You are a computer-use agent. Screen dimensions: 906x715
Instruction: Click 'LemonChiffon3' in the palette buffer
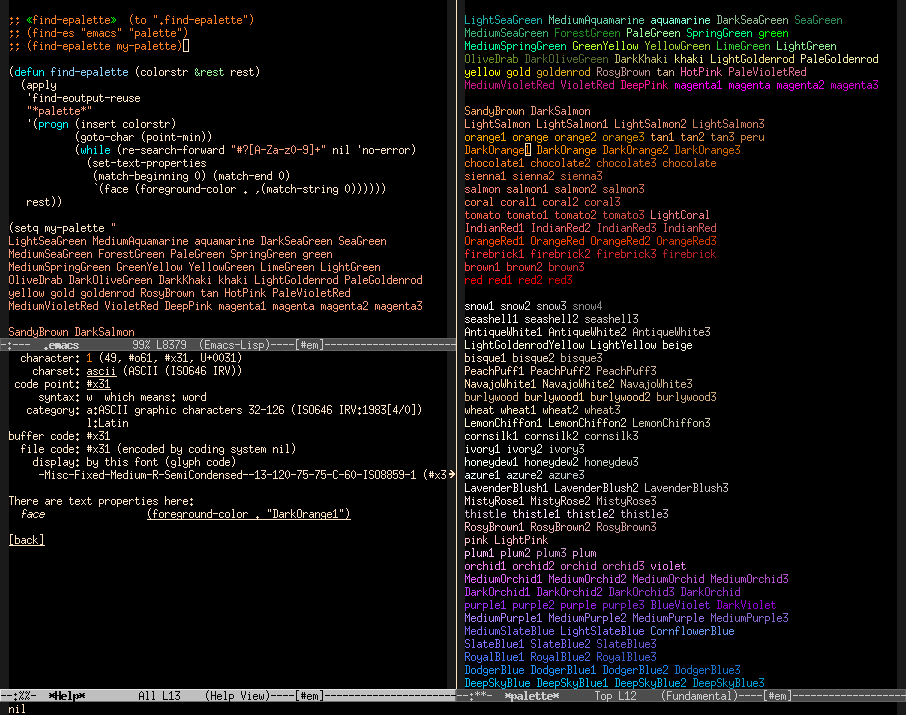coord(671,423)
